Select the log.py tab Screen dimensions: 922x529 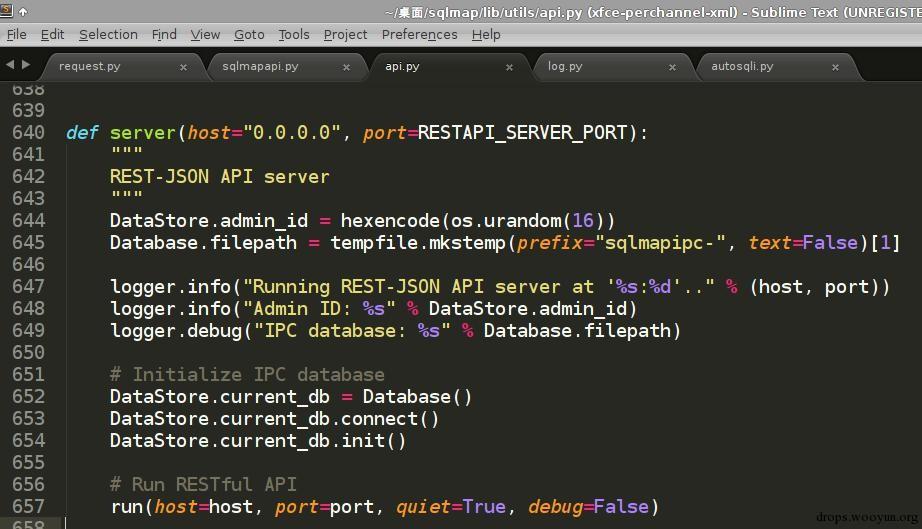pos(565,67)
